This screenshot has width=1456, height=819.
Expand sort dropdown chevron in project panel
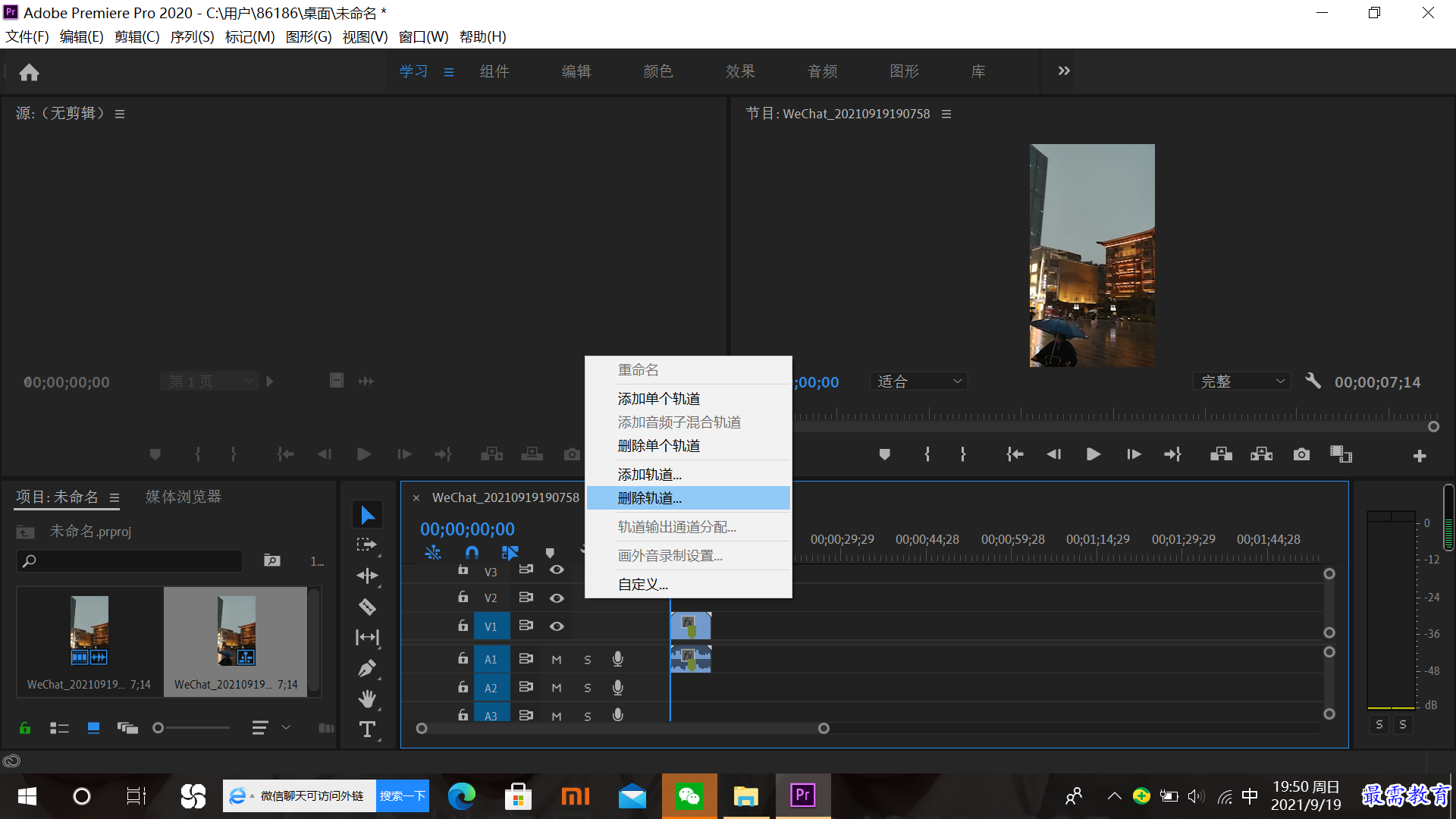click(286, 727)
